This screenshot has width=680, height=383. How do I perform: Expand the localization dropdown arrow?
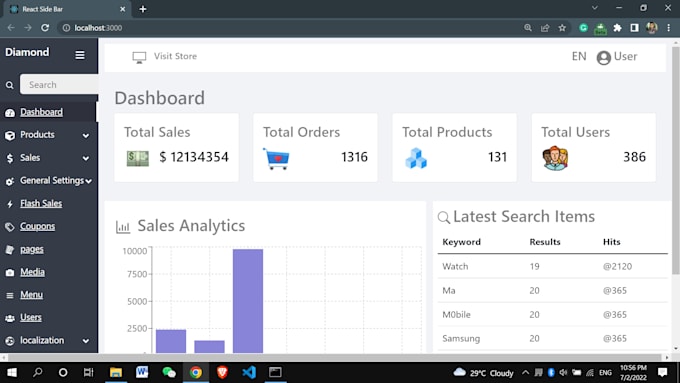coord(86,341)
